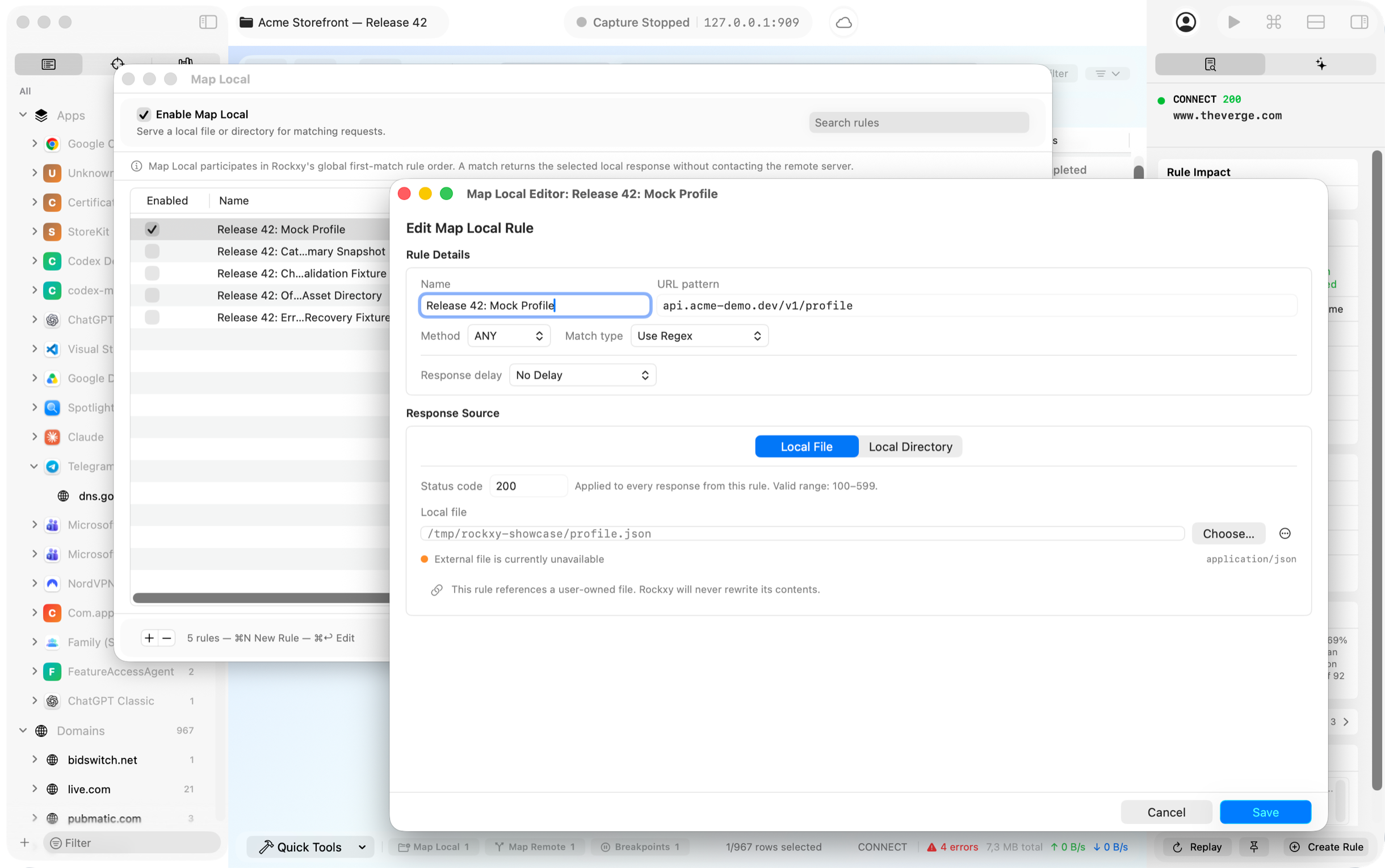This screenshot has width=1385, height=868.
Task: Select the crosshair target tab in sidebar
Action: pos(117,64)
